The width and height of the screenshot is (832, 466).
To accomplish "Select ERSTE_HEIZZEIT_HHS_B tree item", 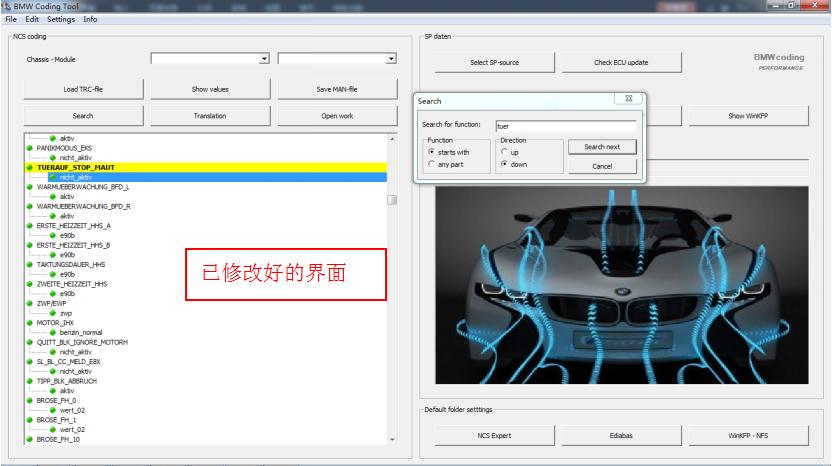I will (x=73, y=245).
